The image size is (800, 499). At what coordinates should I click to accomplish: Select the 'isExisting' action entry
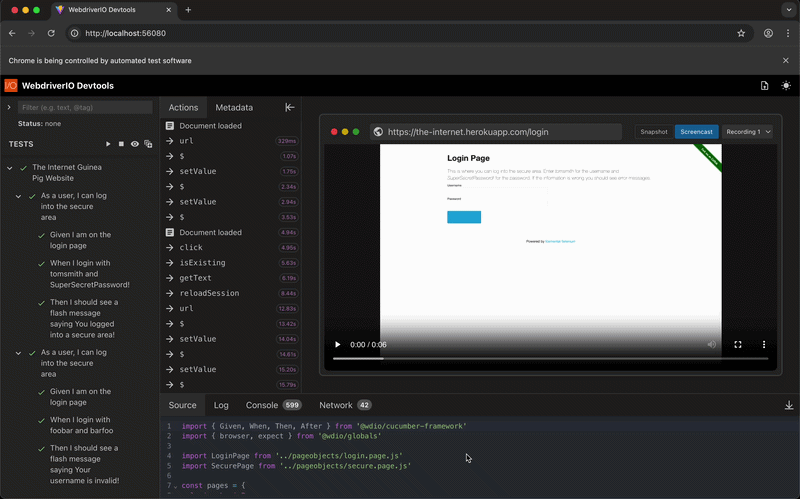[231, 263]
